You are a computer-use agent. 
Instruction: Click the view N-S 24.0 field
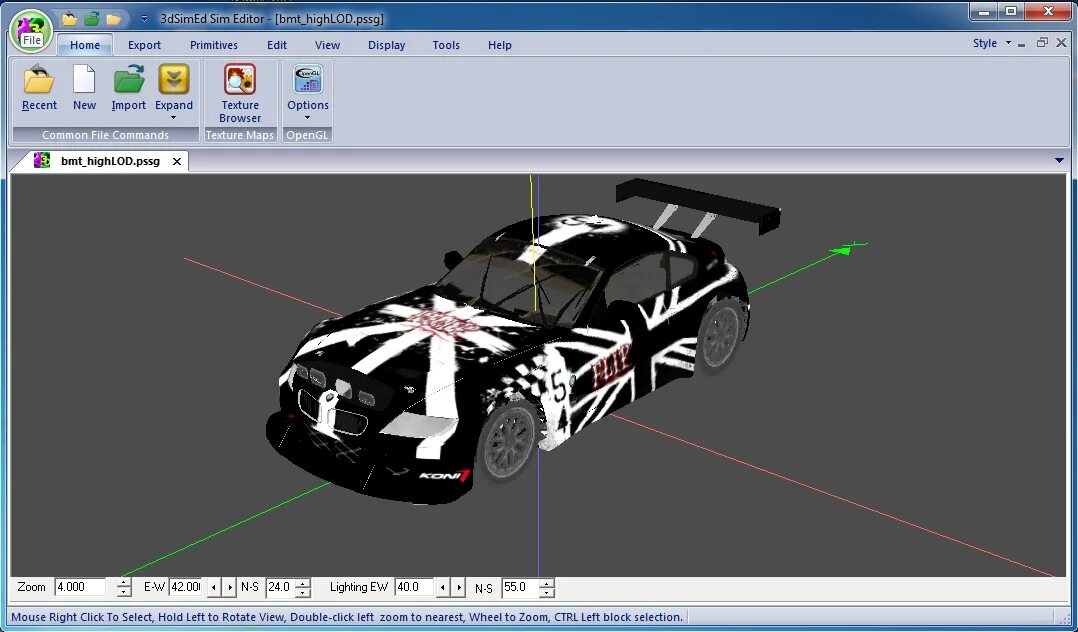tap(280, 587)
